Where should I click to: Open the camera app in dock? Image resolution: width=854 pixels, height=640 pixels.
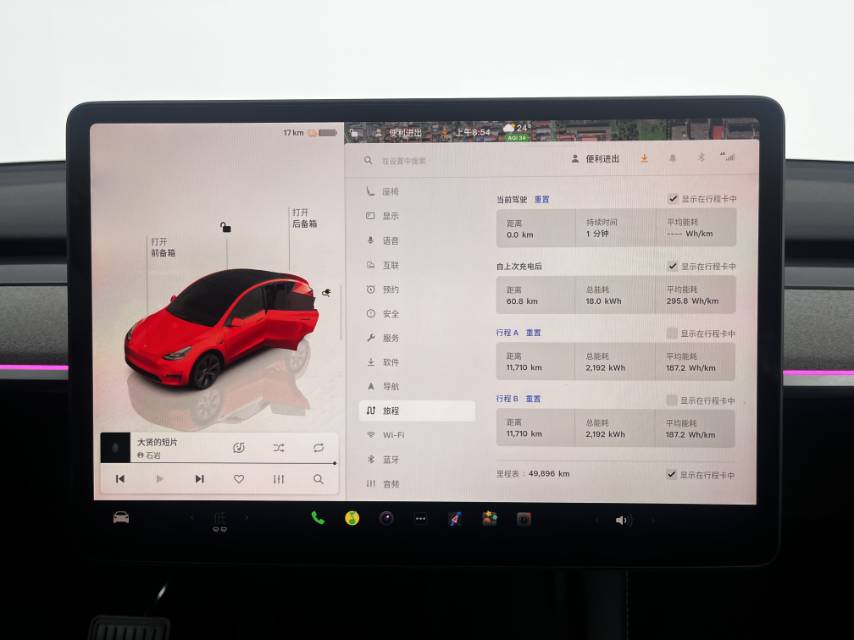pos(386,518)
